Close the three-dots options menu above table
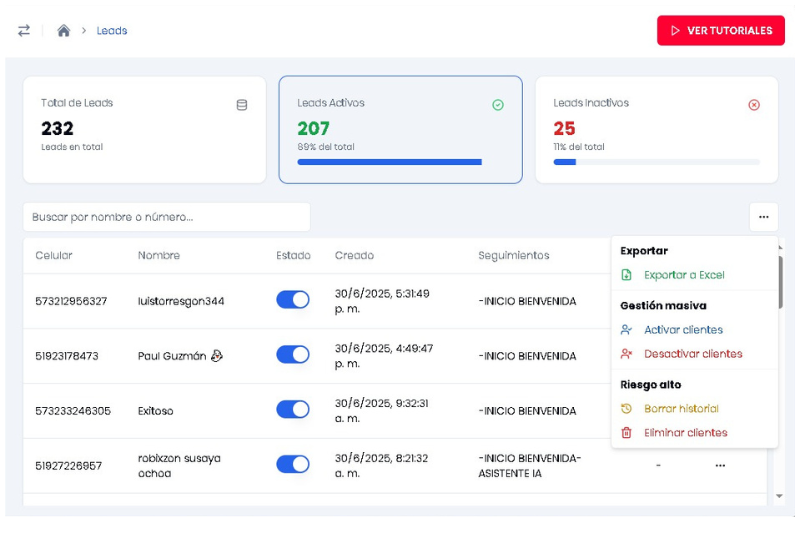800x534 pixels. click(x=763, y=217)
